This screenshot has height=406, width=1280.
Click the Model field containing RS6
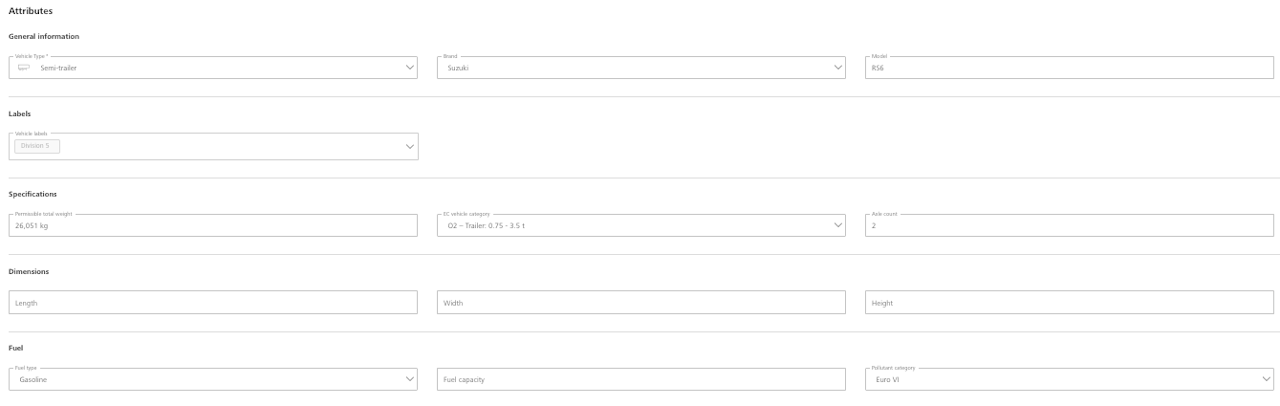[x=1069, y=68]
